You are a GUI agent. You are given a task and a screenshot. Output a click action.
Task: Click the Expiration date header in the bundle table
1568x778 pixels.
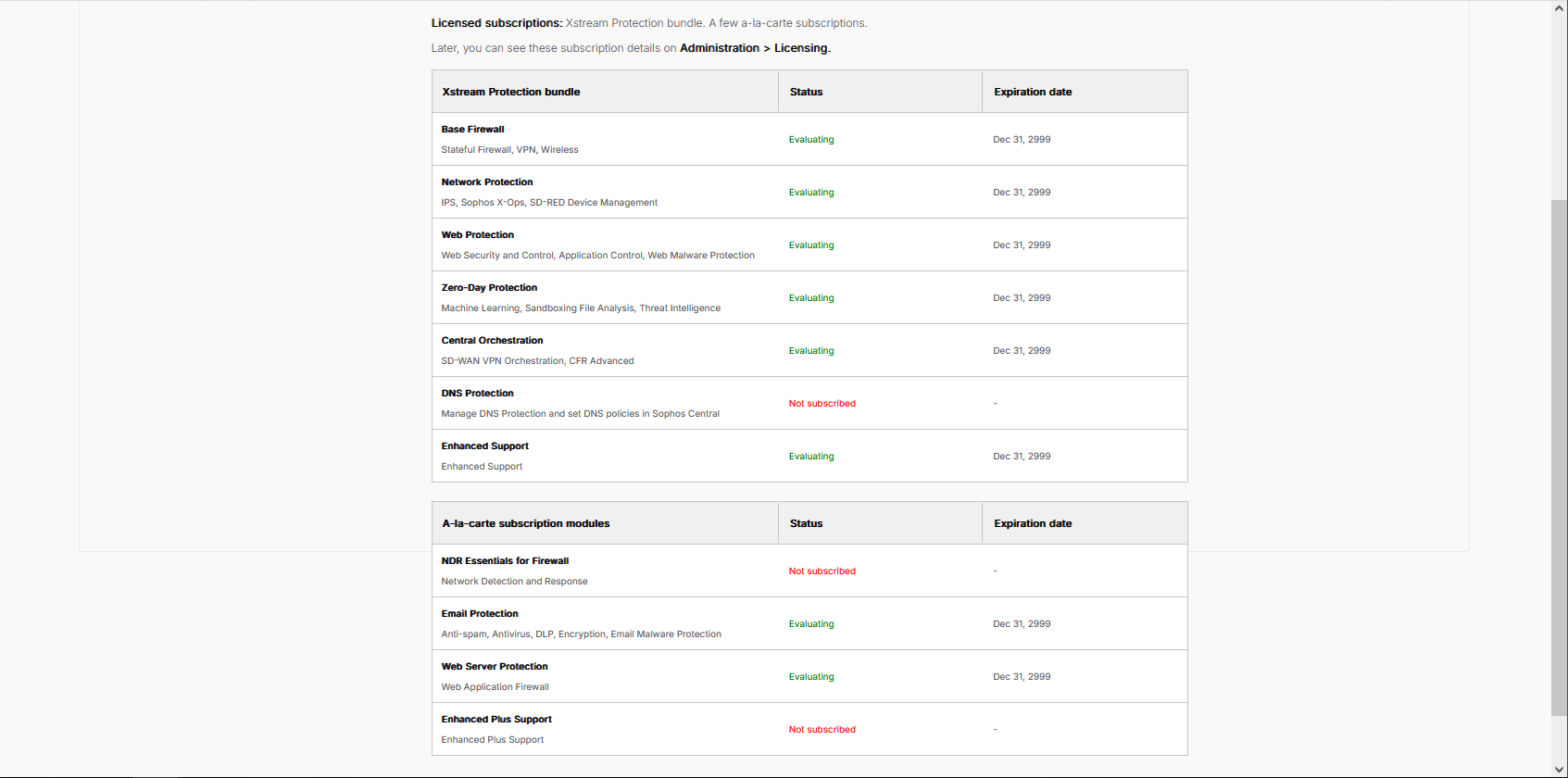point(1033,92)
